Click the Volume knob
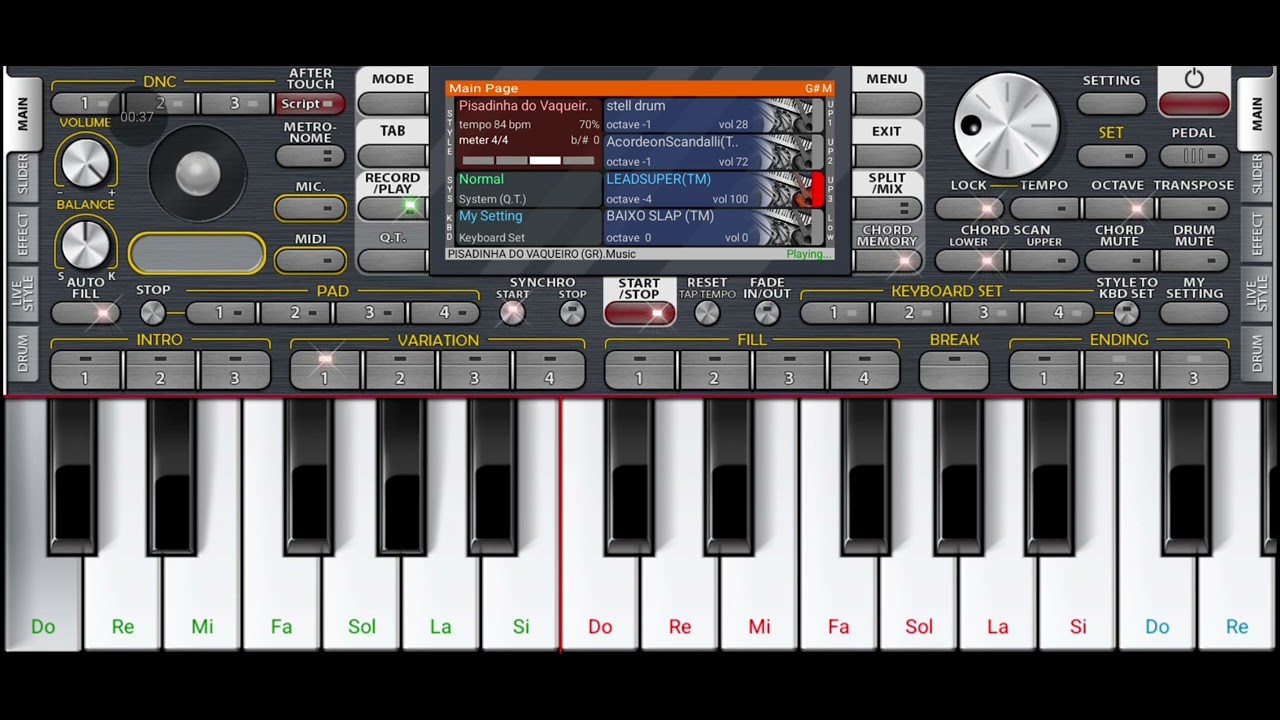This screenshot has width=1280, height=720. pos(85,161)
